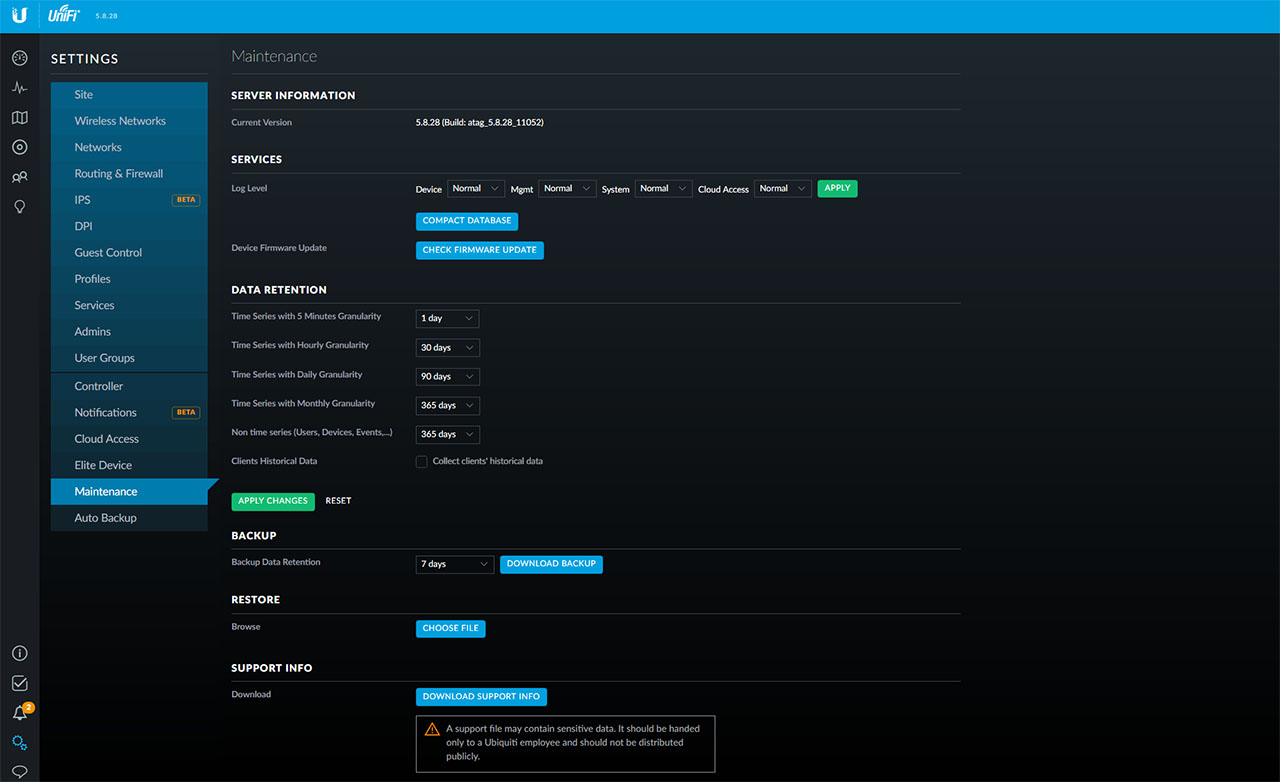Click Choose File button

(450, 628)
